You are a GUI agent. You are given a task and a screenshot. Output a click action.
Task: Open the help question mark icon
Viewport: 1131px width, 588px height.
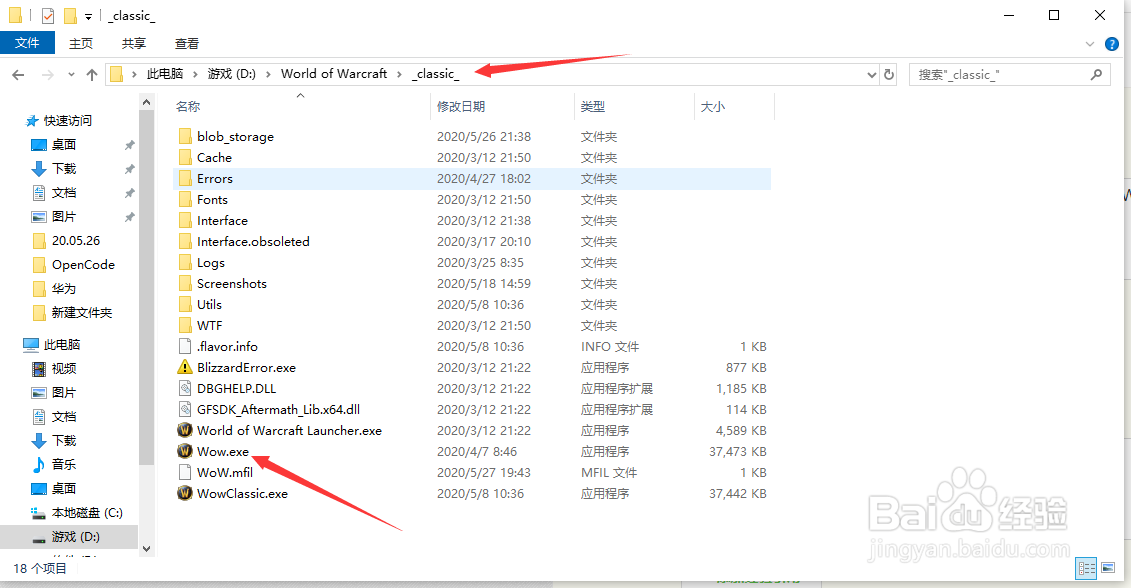click(x=1112, y=44)
